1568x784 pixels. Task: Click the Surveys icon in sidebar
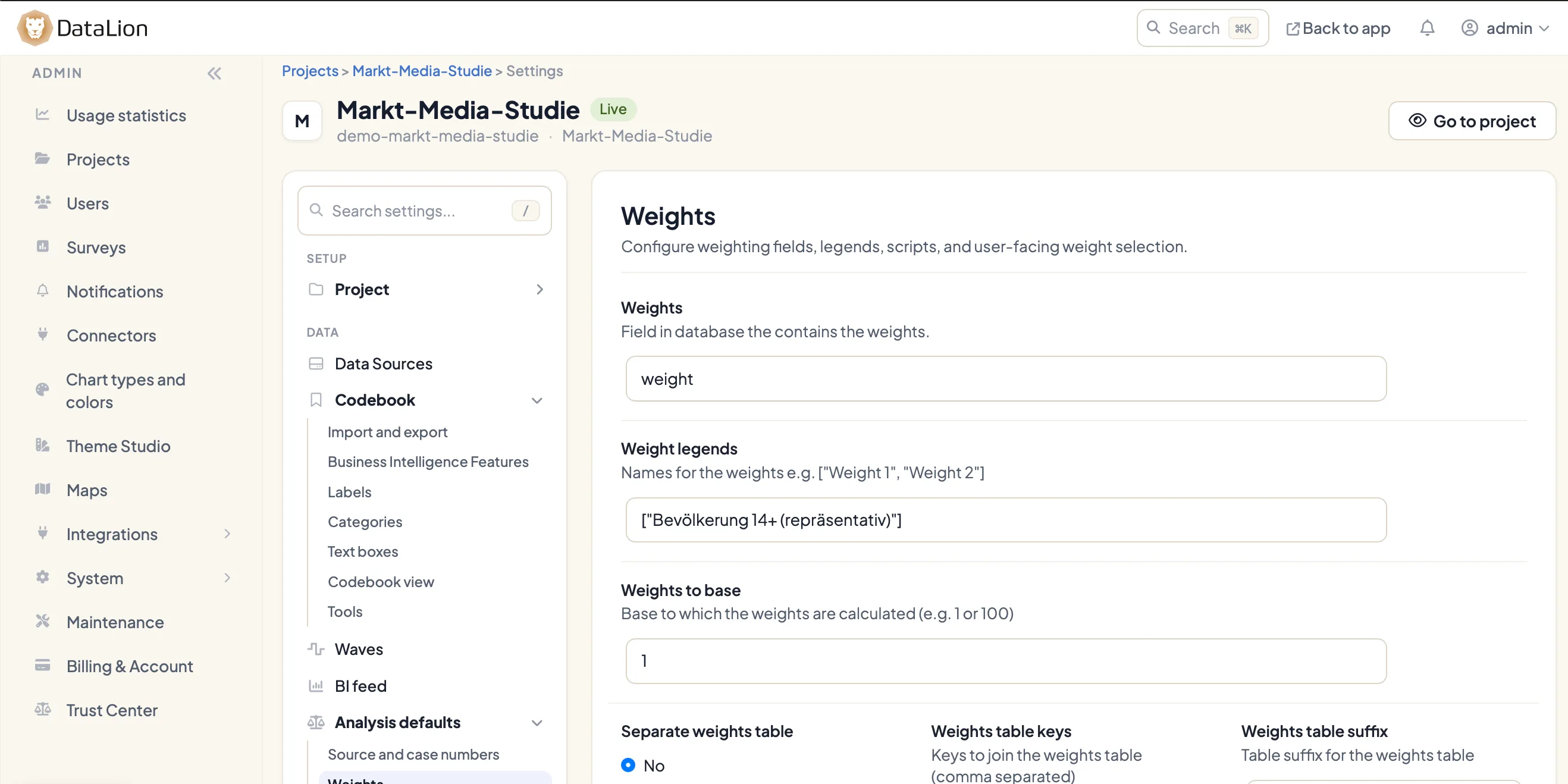pos(43,246)
